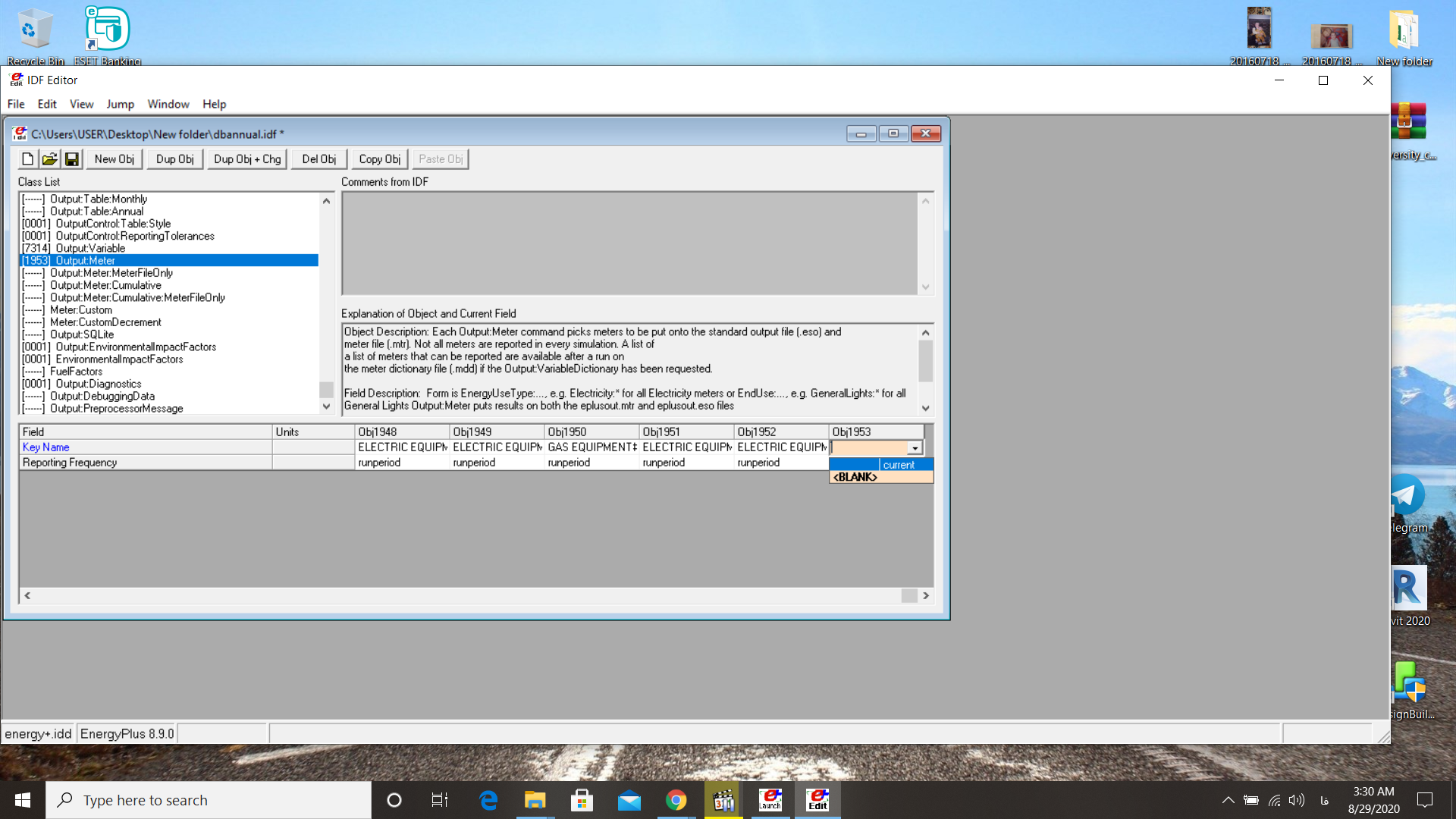Open the Window menu

(168, 104)
